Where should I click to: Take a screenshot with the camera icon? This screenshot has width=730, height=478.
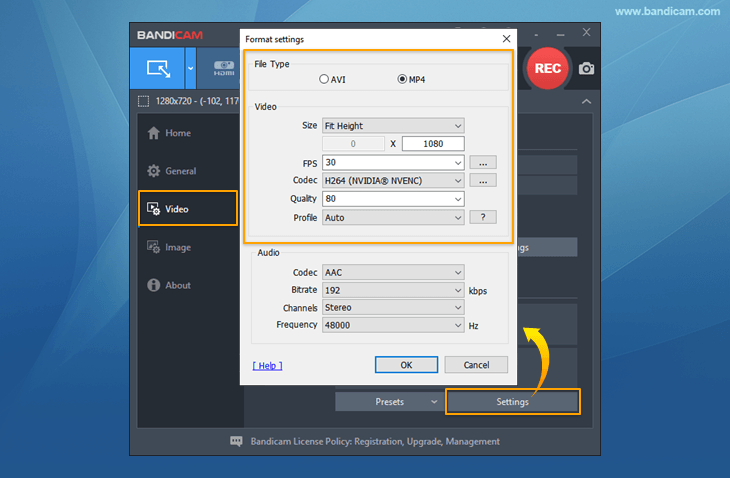point(586,68)
